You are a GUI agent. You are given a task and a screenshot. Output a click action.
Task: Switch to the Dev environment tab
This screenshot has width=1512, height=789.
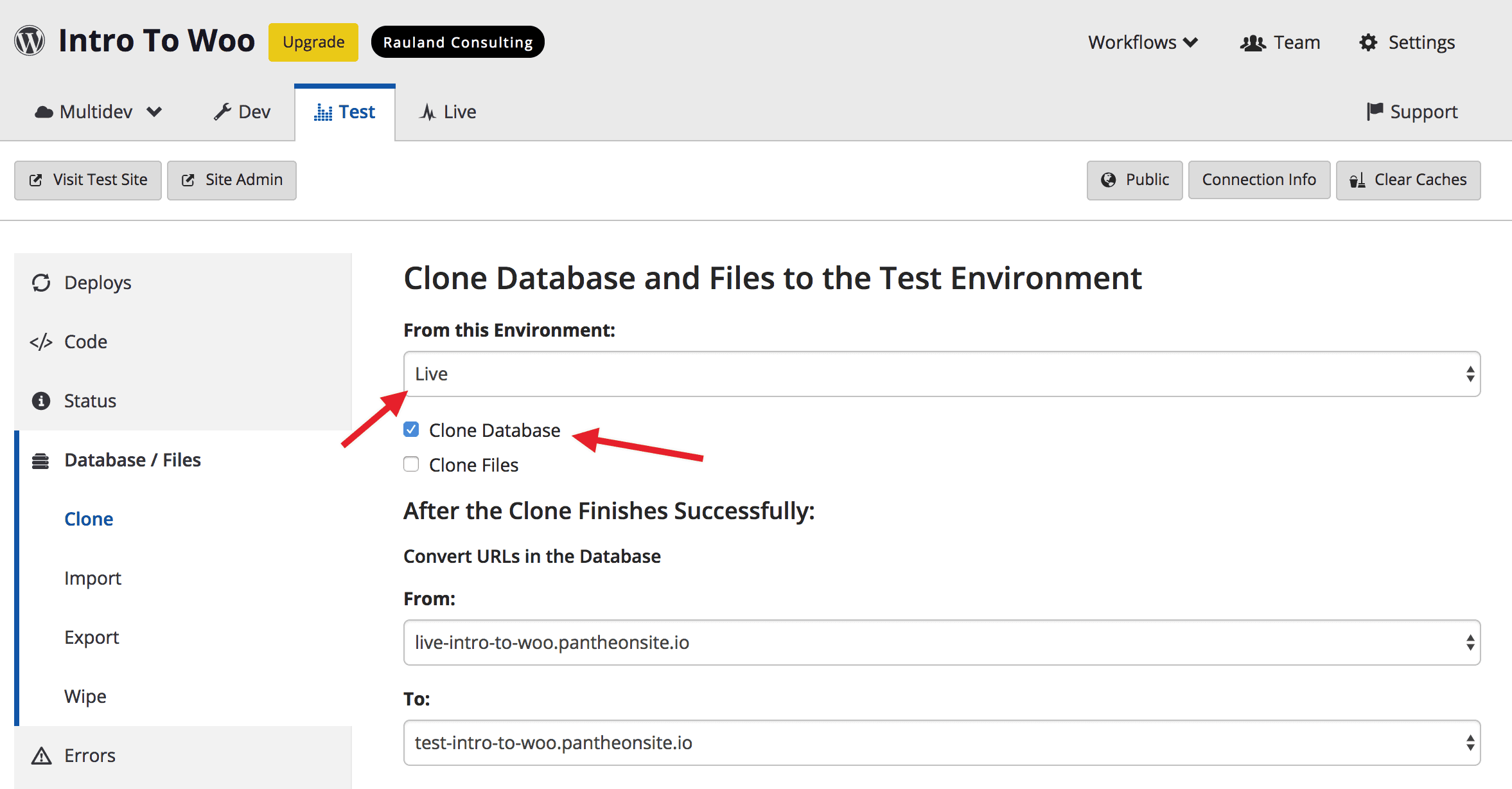tap(242, 112)
